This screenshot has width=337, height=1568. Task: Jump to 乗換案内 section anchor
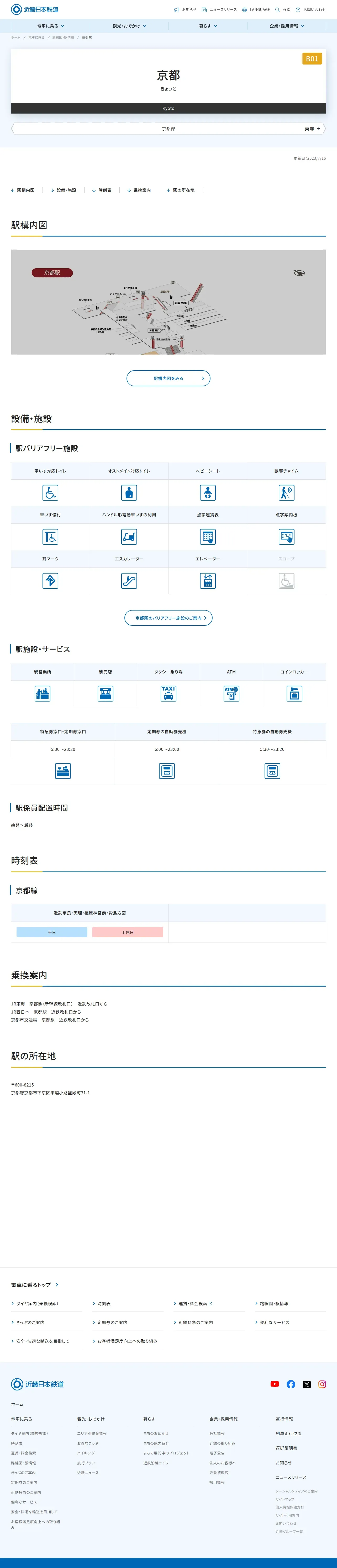[x=139, y=190]
